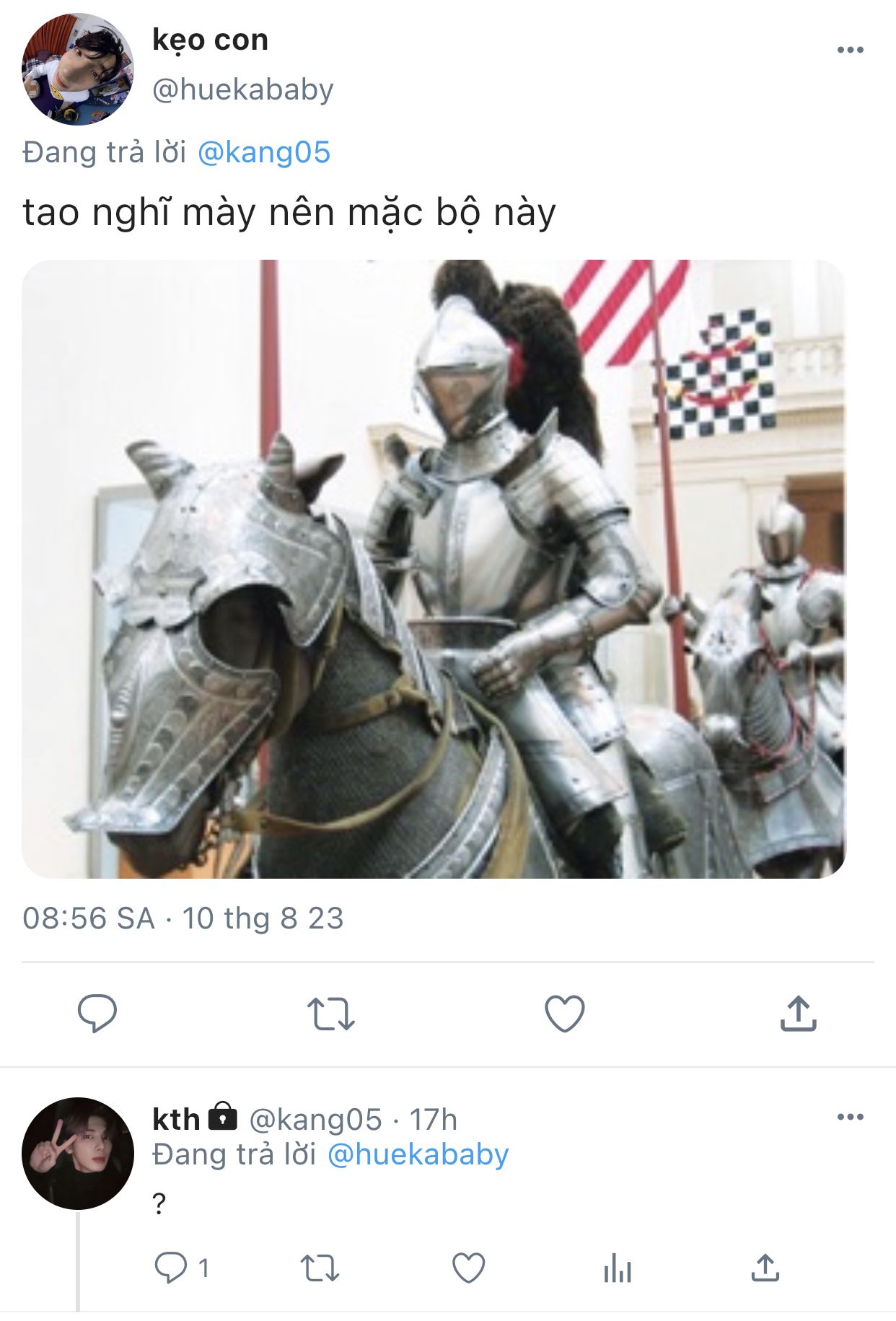Open more options for kẹo con's tweet
Viewport: 896px width, 1321px height.
(x=851, y=50)
